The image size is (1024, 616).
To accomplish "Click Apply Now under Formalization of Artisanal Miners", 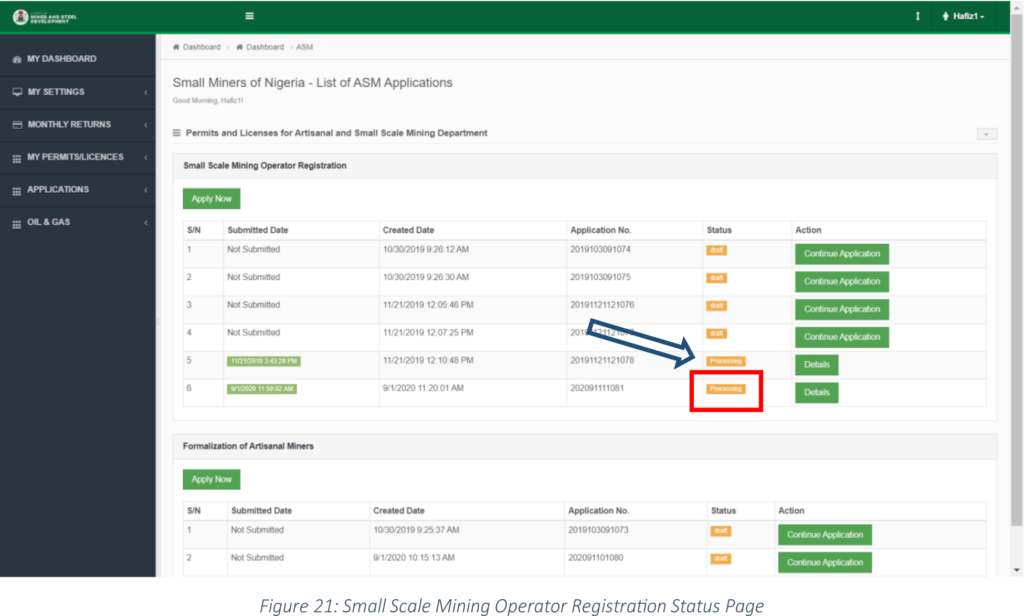I will (211, 479).
